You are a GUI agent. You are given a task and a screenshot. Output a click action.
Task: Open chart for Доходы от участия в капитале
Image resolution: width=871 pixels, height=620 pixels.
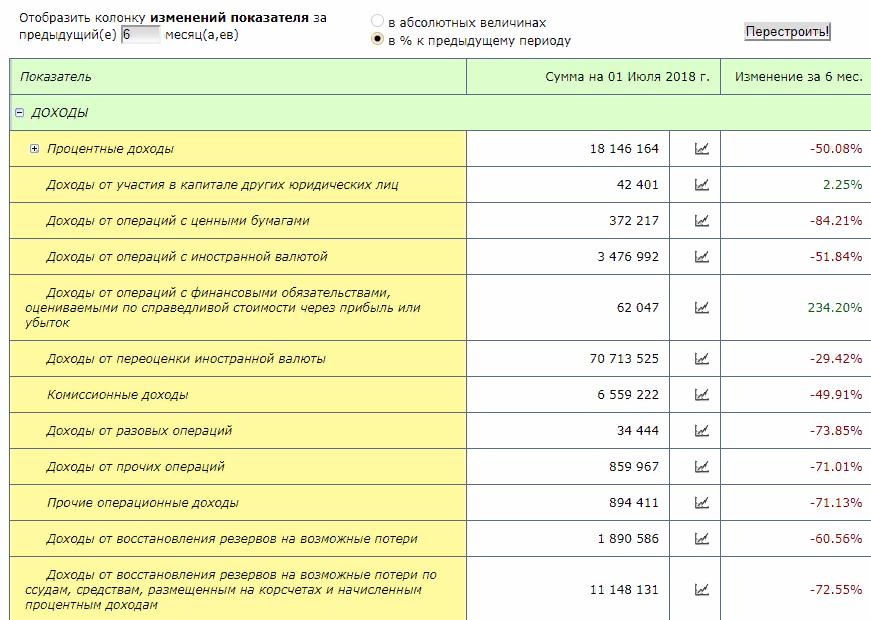(702, 185)
